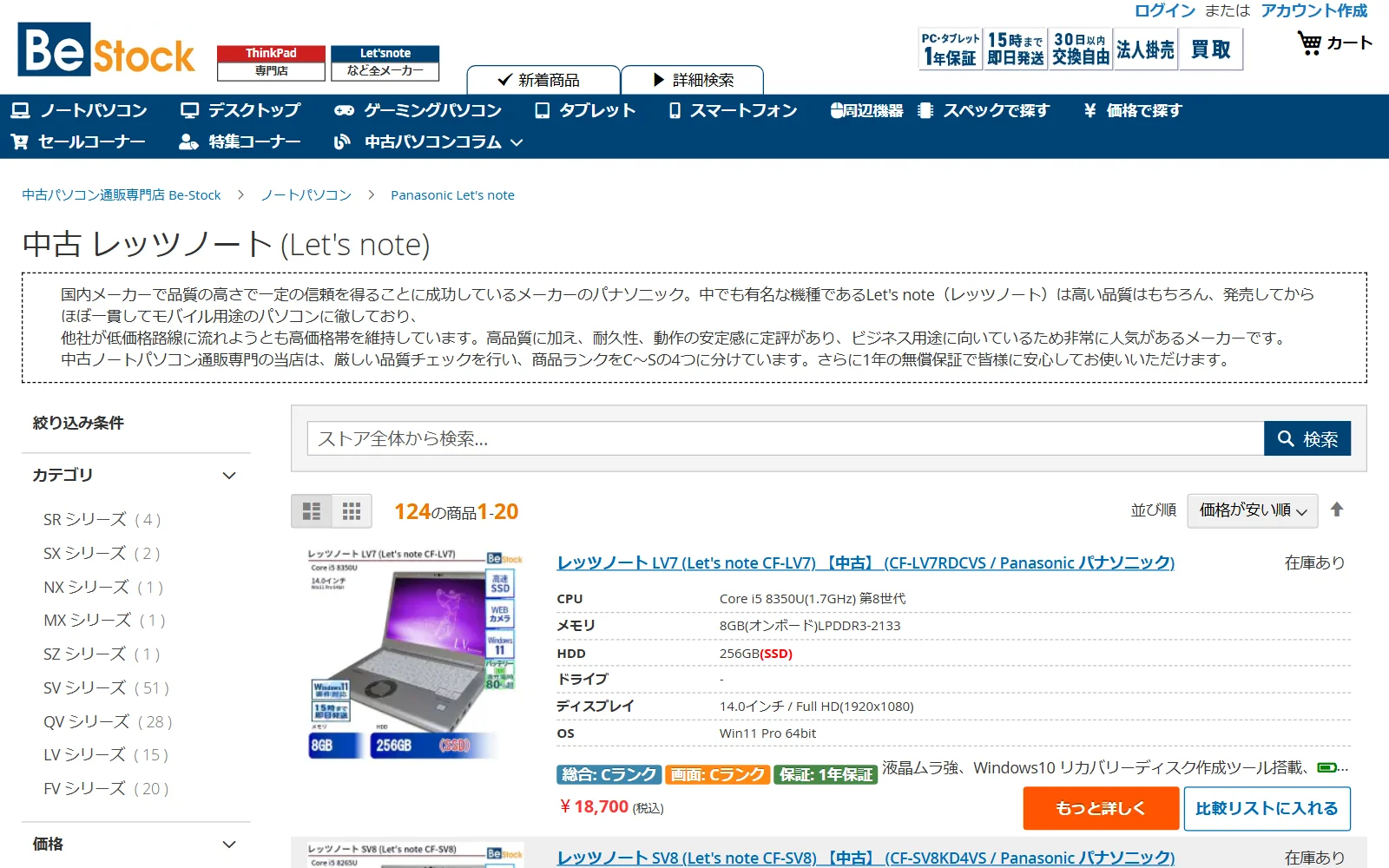Focus the ストア全体から検索 input field
This screenshot has width=1389, height=868.
coord(786,439)
